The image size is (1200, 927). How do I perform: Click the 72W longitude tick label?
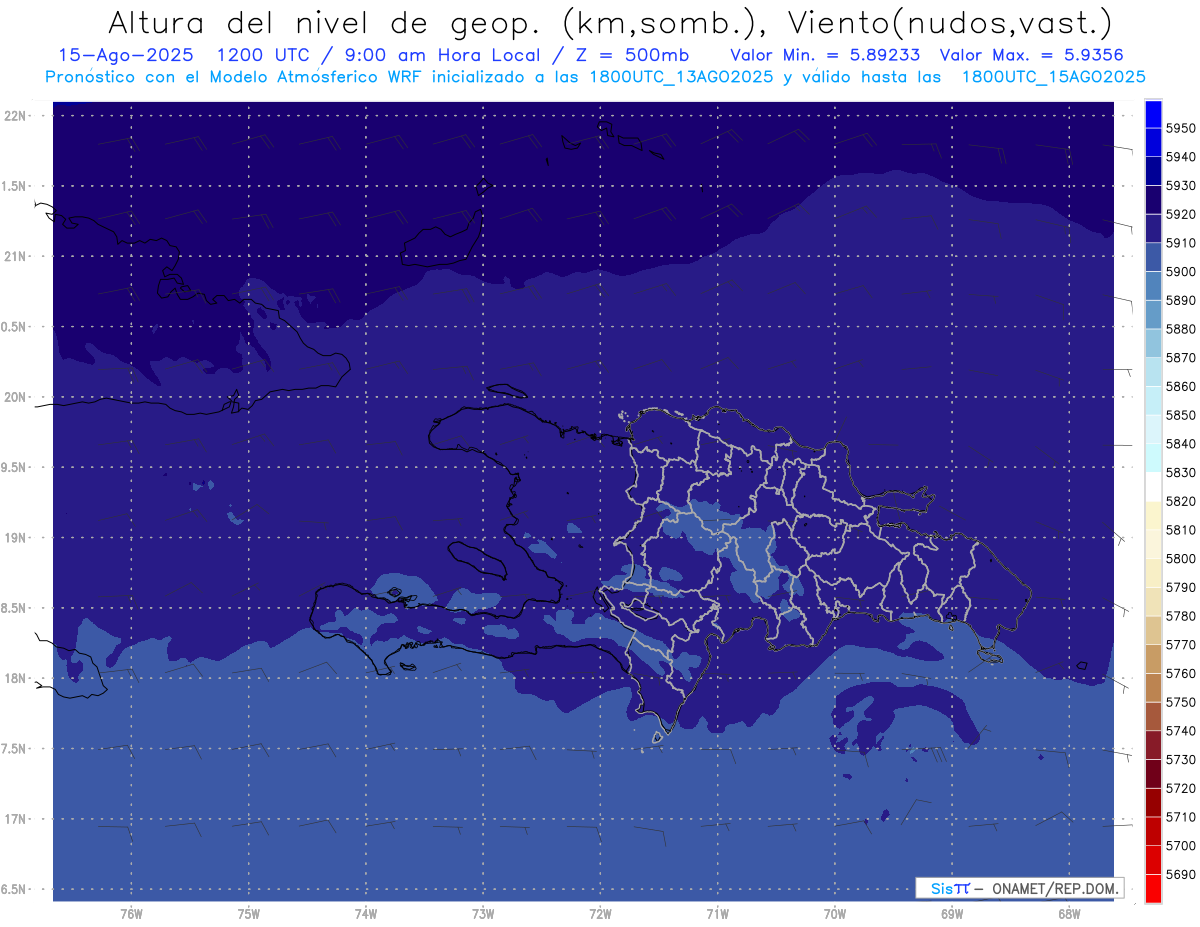600,913
